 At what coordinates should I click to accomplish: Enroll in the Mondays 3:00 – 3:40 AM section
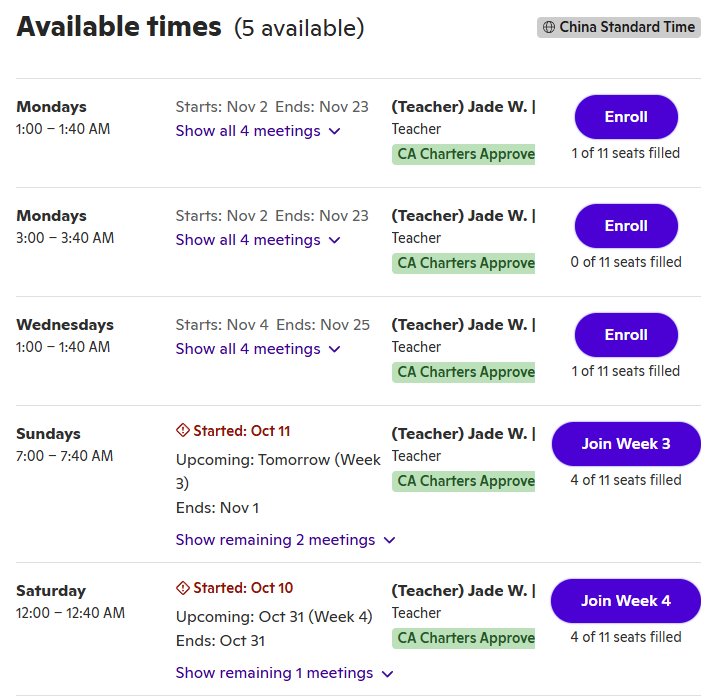626,226
